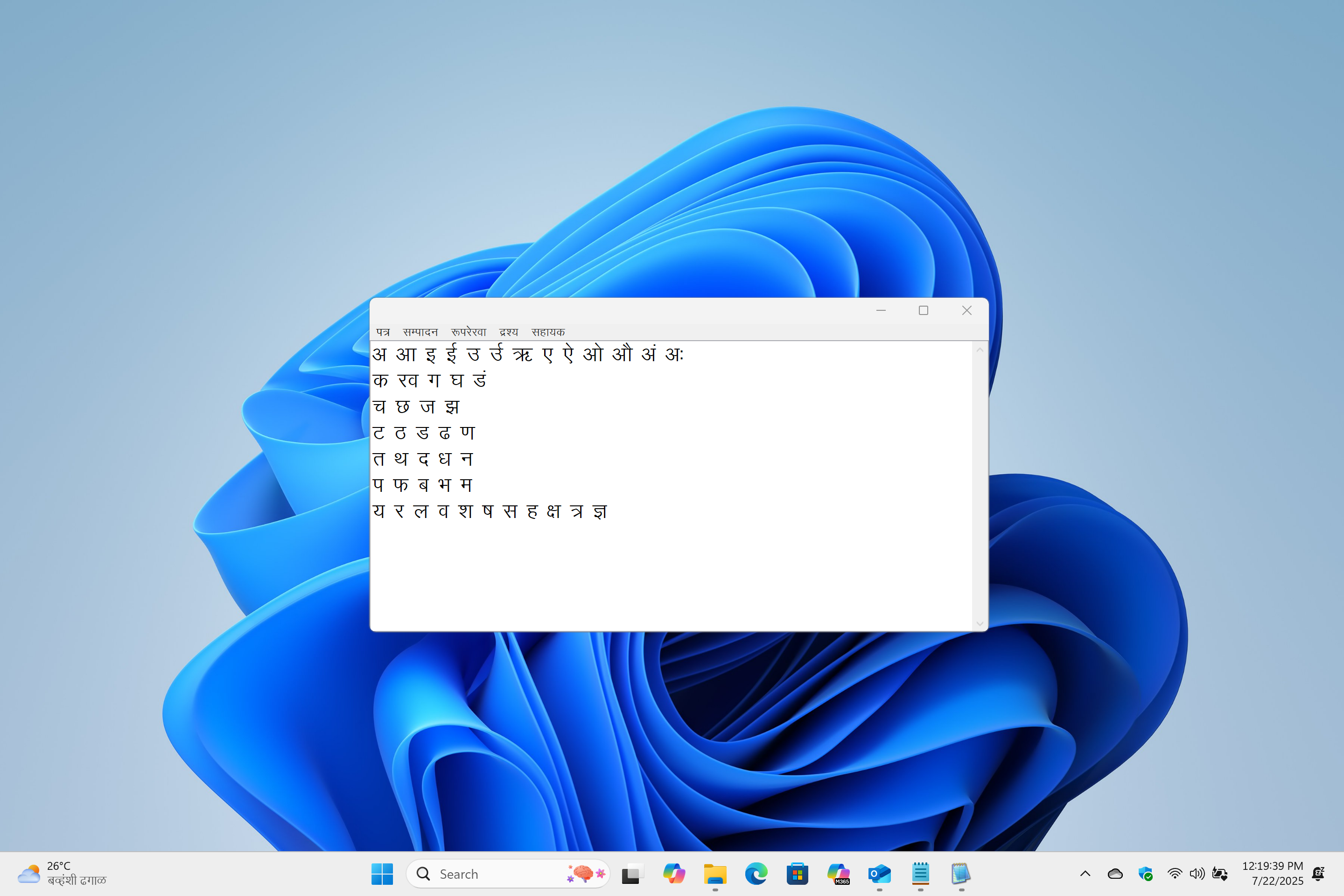Open the द्रश्य menu
The width and height of the screenshot is (1344, 896).
[x=508, y=332]
